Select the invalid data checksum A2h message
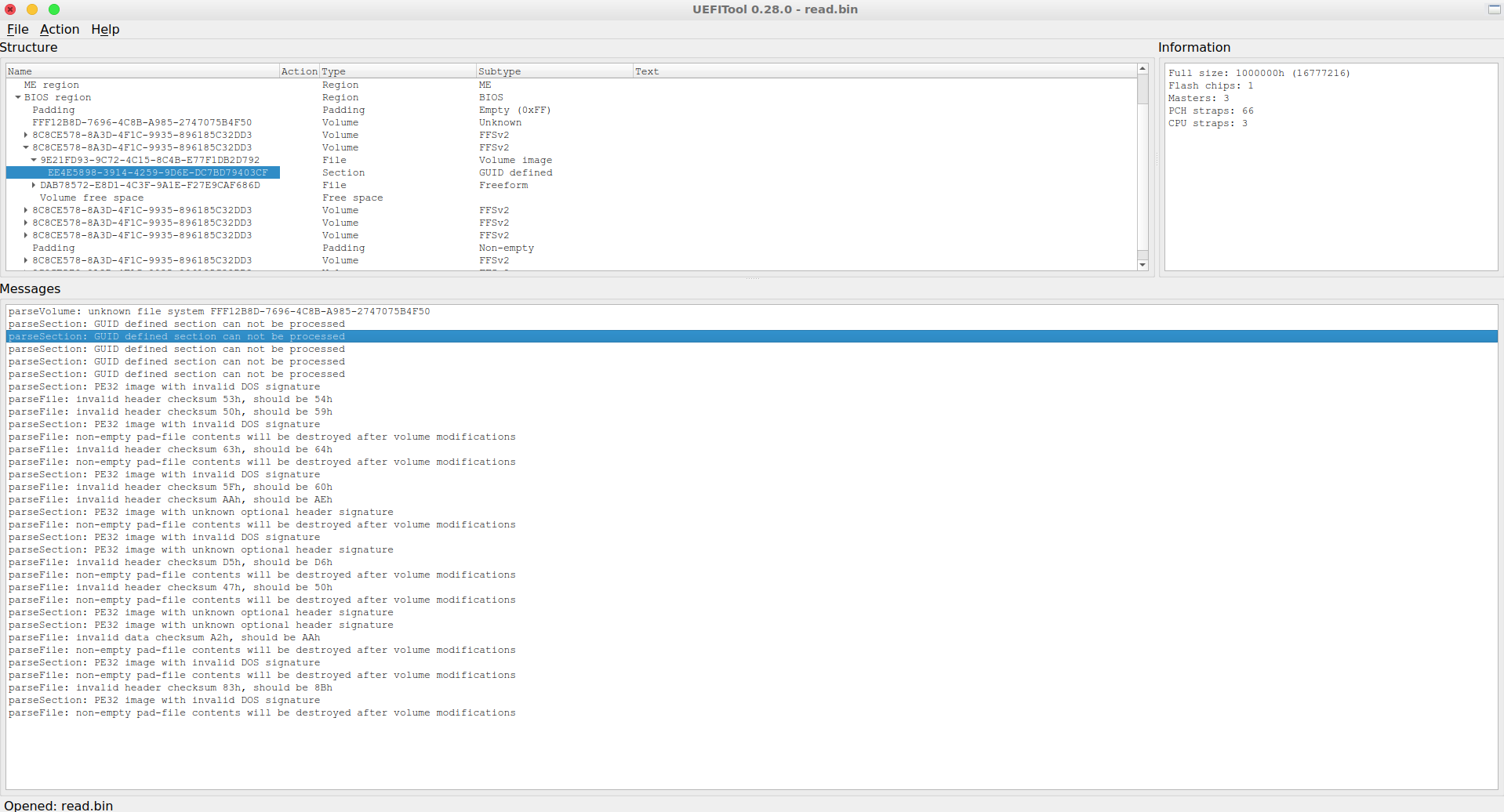The width and height of the screenshot is (1504, 812). (x=164, y=637)
